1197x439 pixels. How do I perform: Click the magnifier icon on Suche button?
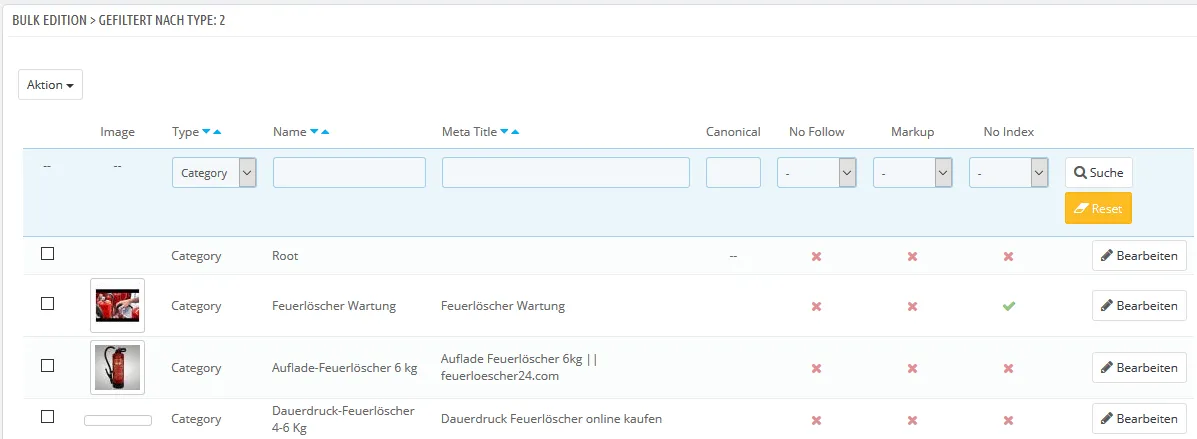point(1080,173)
